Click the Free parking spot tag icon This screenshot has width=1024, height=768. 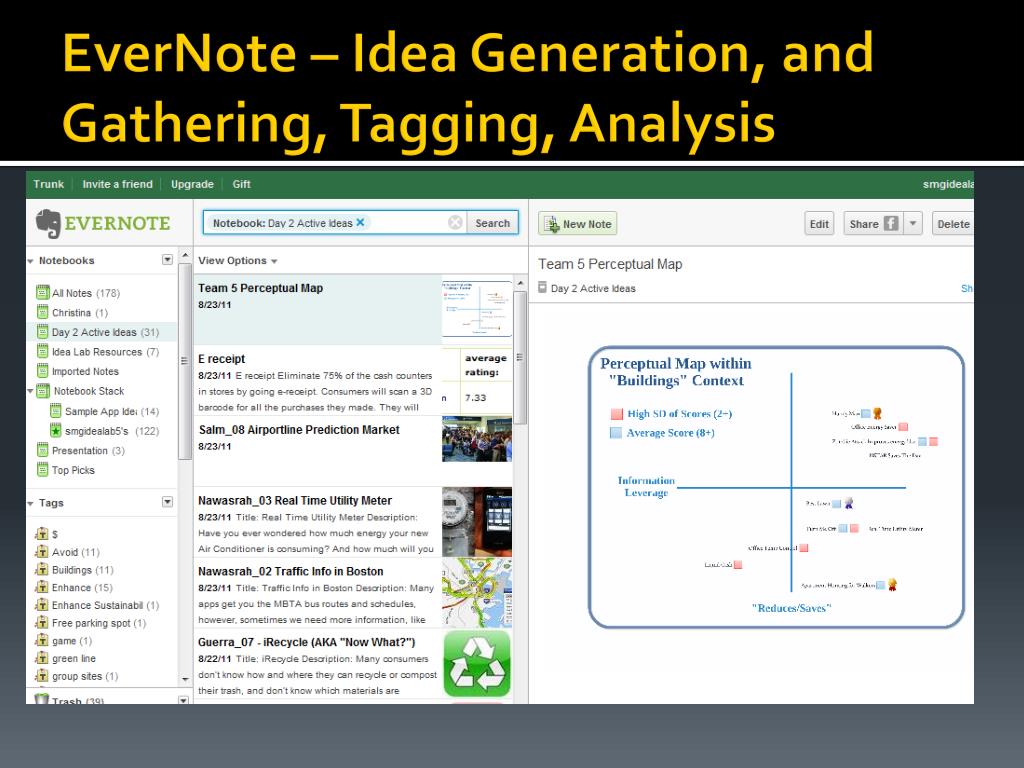(x=42, y=622)
